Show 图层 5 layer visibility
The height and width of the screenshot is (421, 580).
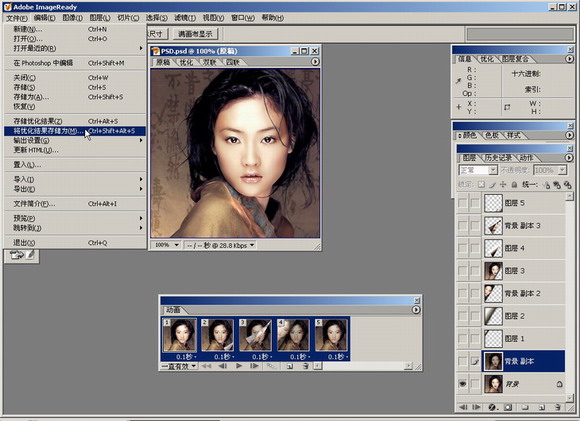(463, 203)
